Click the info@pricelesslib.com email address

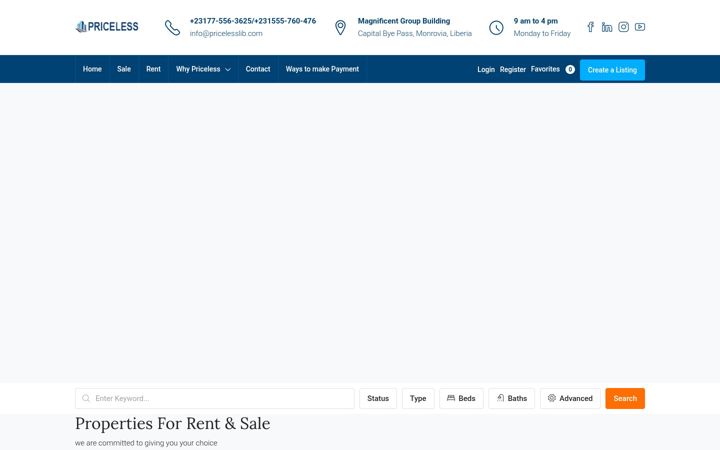226,34
